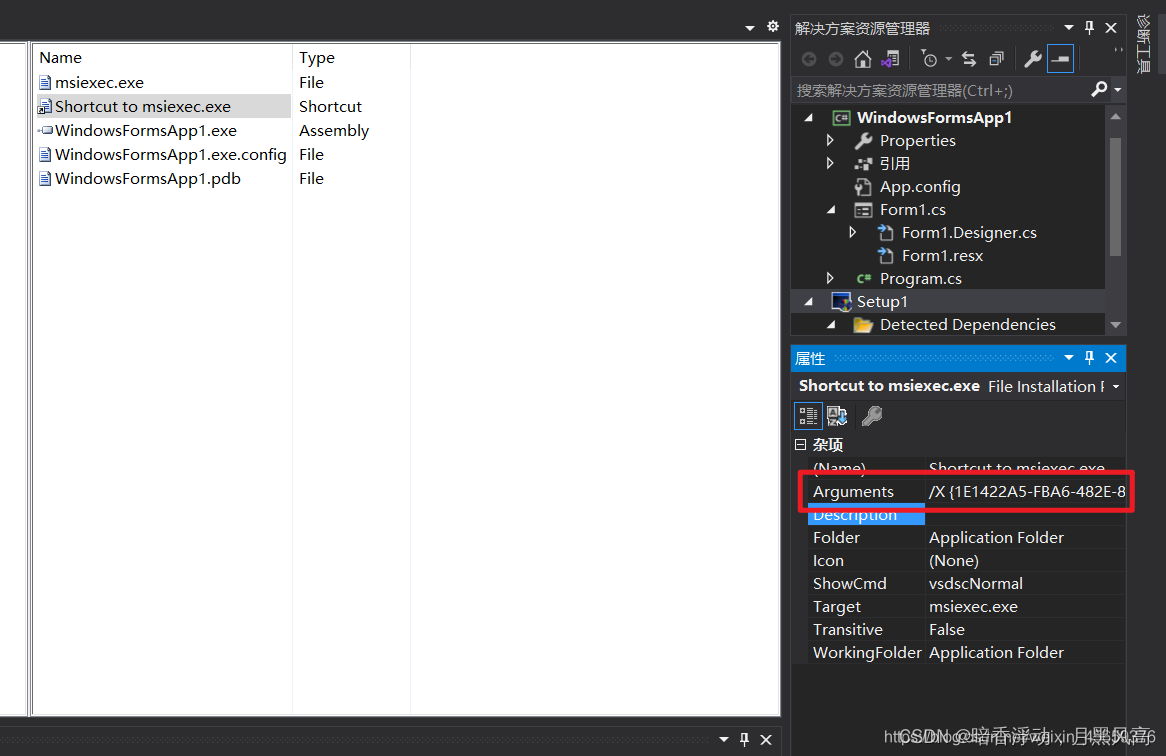
Task: Click the WindowsFormsApp1 C# project icon
Action: 842,117
